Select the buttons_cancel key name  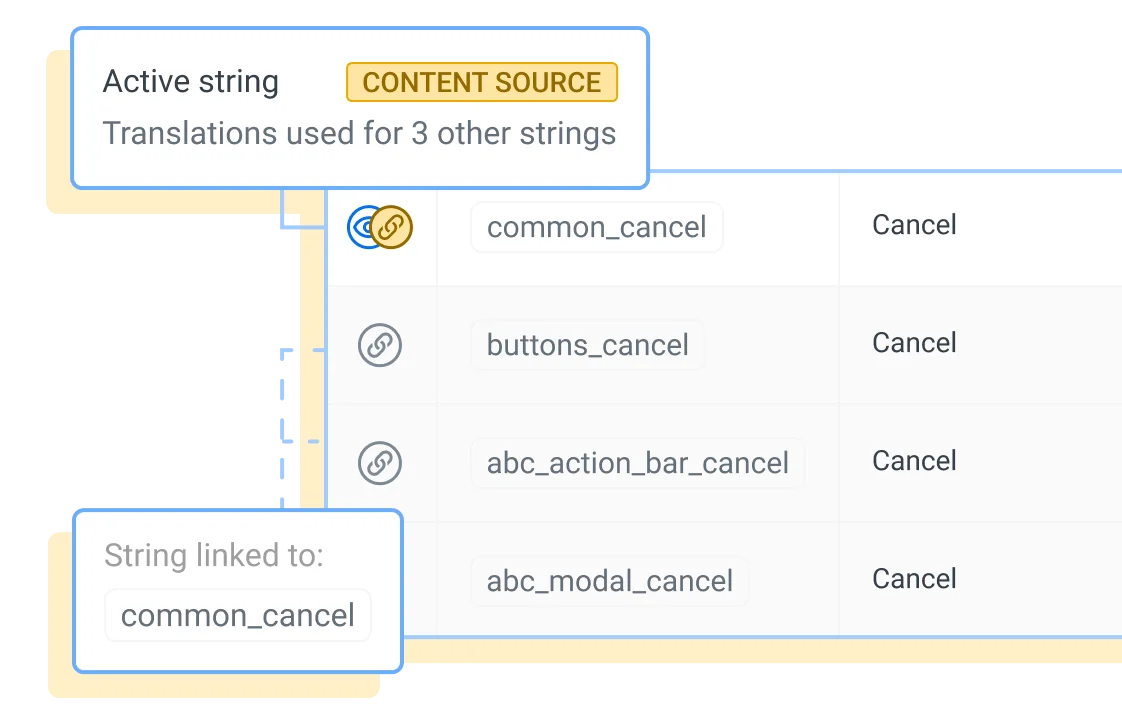point(587,346)
